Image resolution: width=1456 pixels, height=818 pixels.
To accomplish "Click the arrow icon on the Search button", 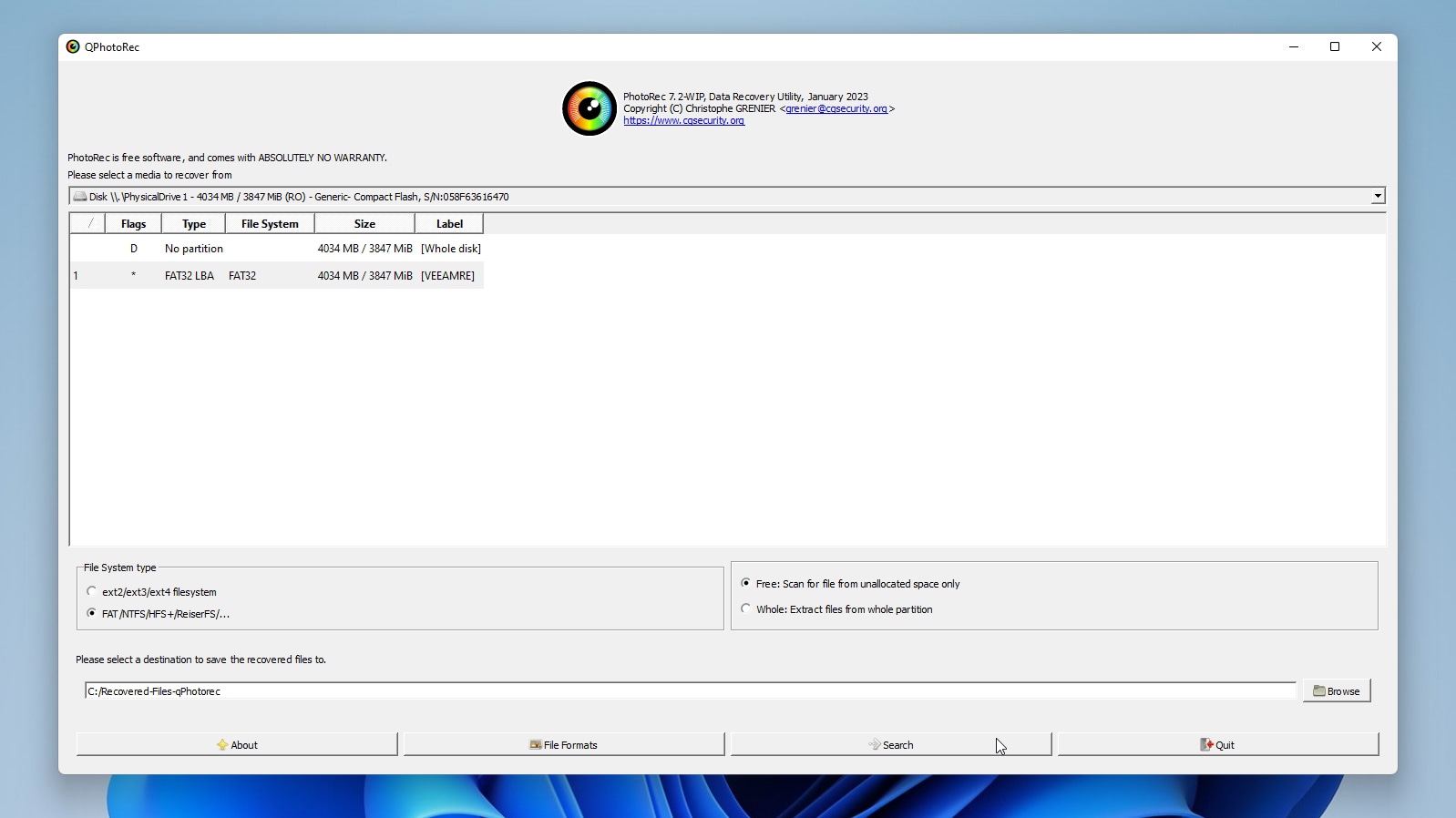I will coord(875,745).
